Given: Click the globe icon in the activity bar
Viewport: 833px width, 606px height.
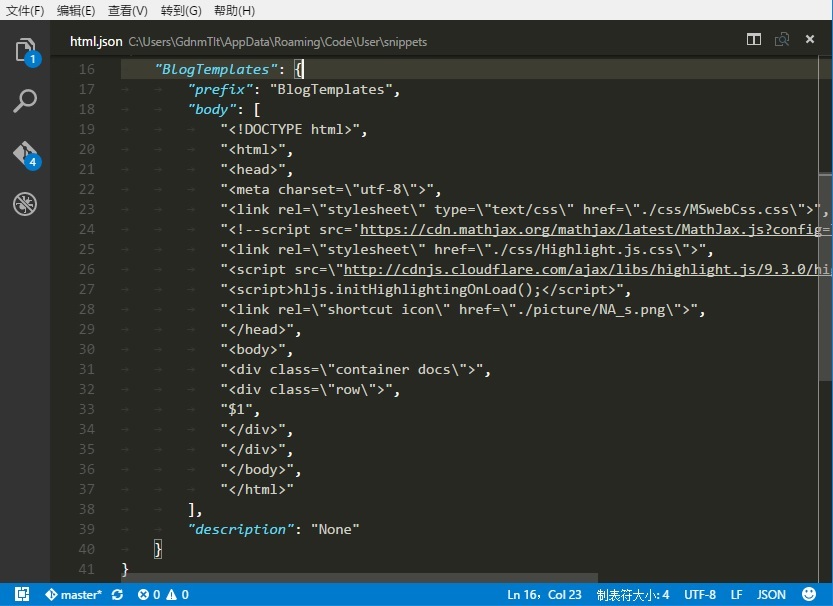Looking at the screenshot, I should tap(23, 204).
